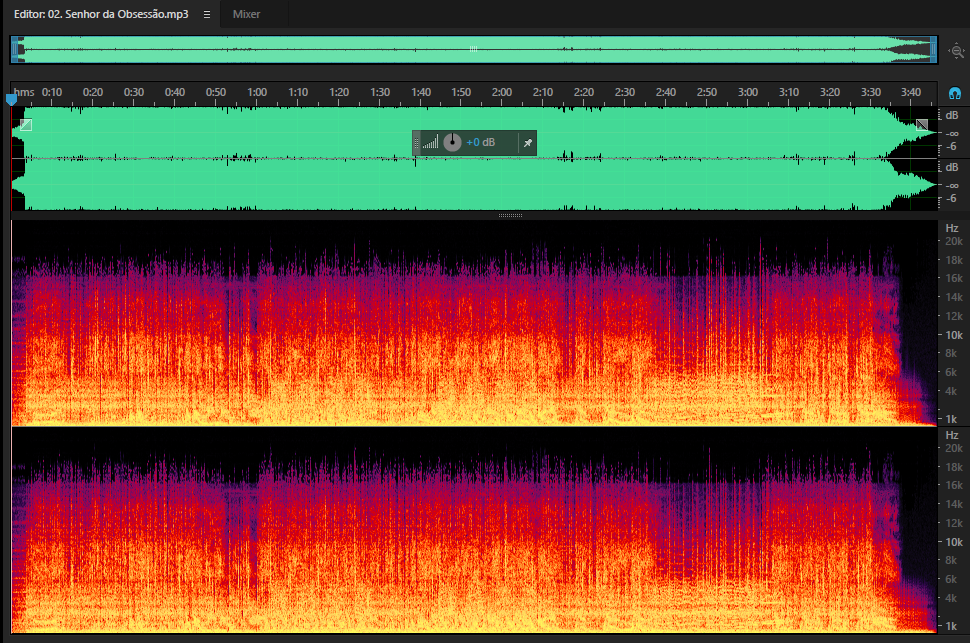Select the Editor: 02. Senhor da Obsessão.mp3 tab

click(x=101, y=14)
